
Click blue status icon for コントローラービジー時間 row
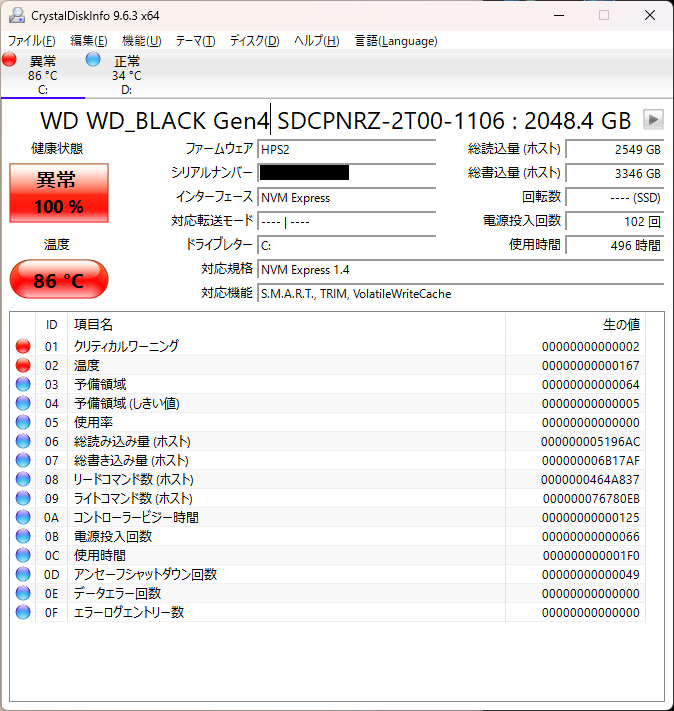tap(23, 517)
